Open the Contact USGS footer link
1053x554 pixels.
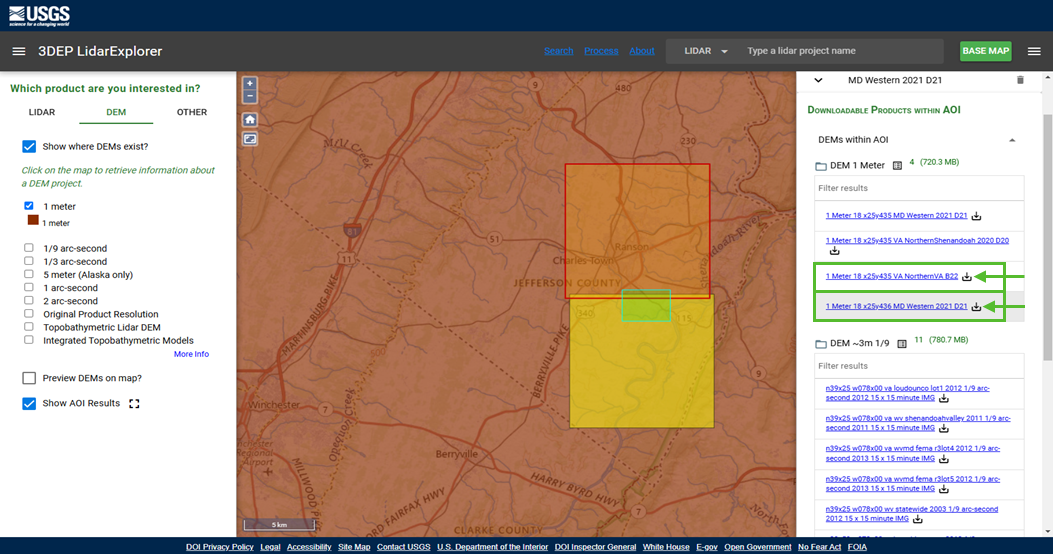click(404, 547)
